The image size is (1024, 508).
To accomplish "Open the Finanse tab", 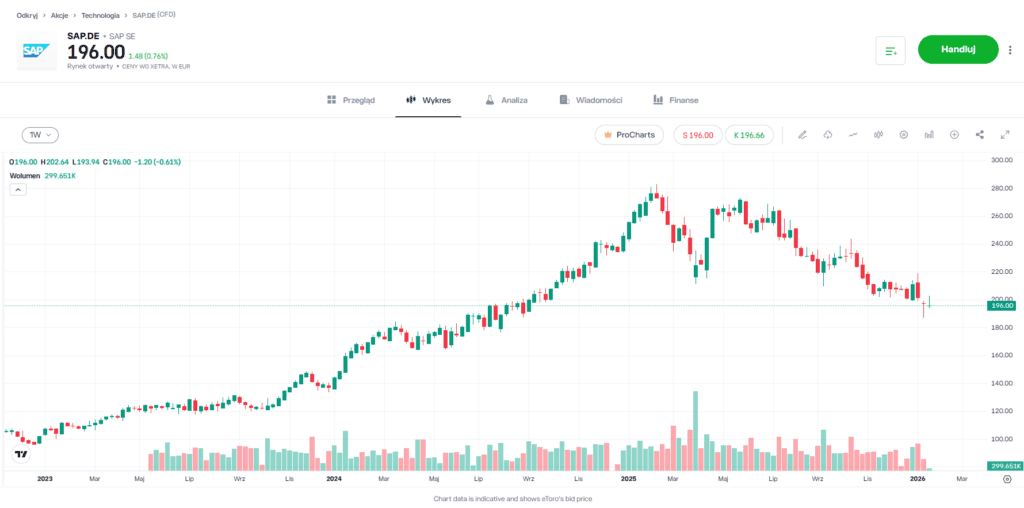I will pos(676,100).
